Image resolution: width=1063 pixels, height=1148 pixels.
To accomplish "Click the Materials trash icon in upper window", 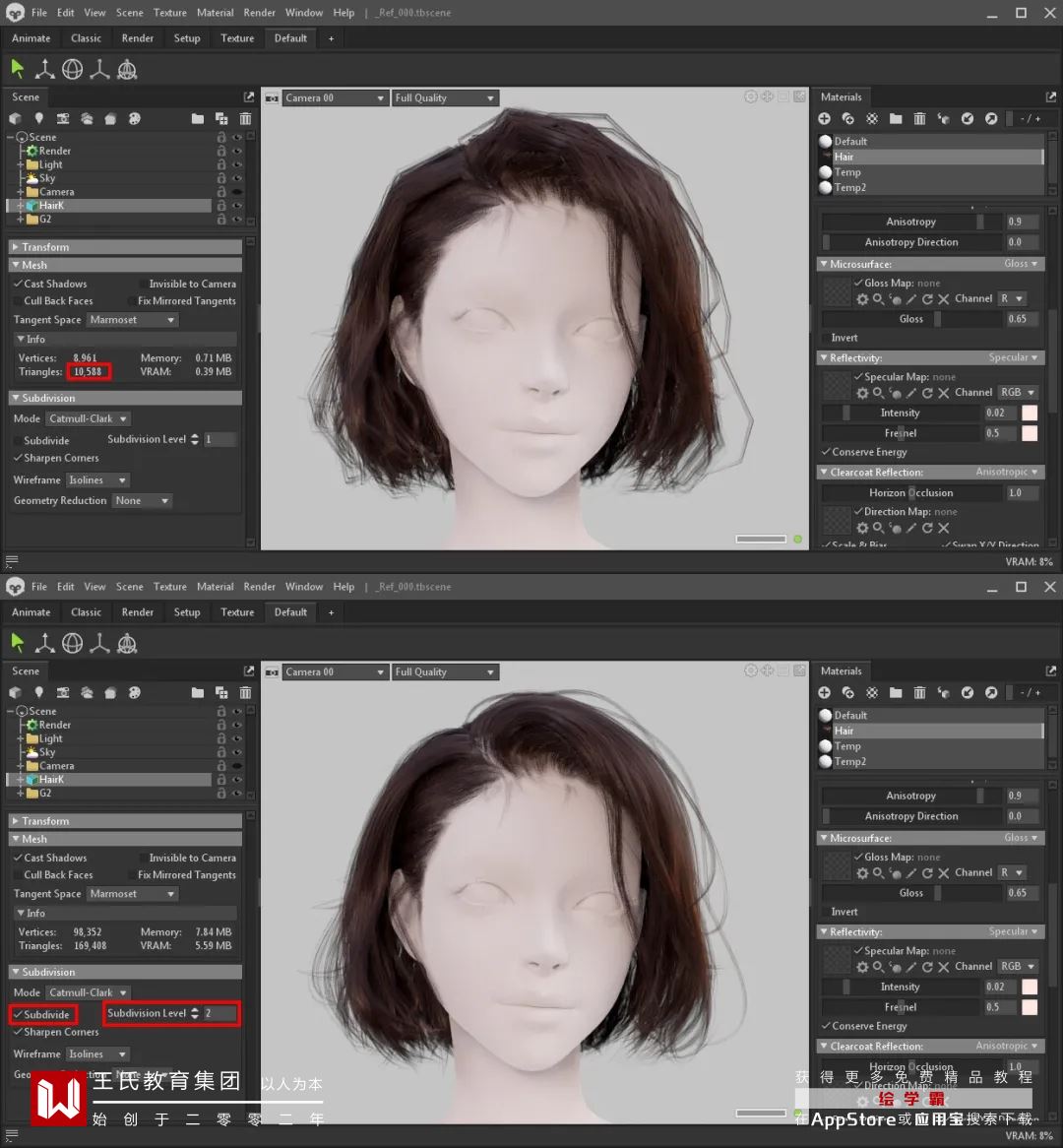I will pos(919,118).
